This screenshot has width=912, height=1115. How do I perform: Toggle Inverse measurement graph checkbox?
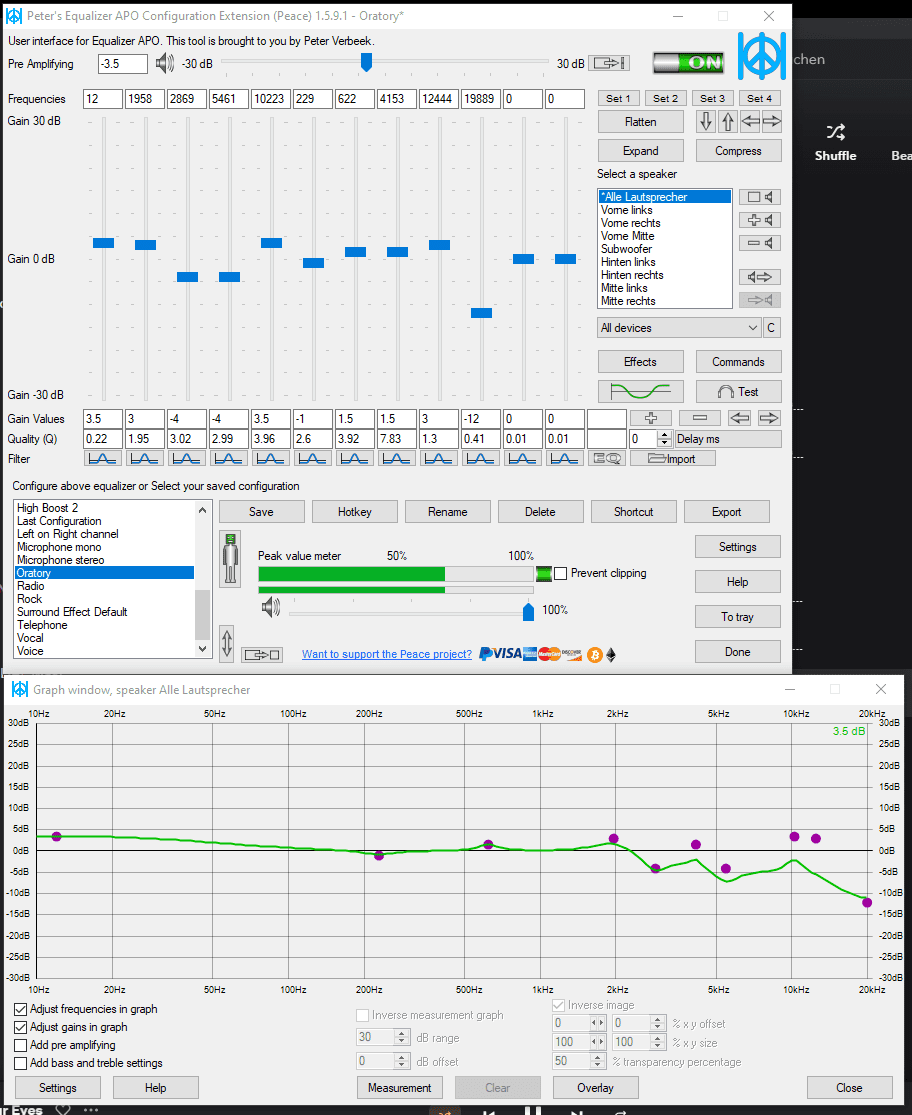tap(363, 1015)
